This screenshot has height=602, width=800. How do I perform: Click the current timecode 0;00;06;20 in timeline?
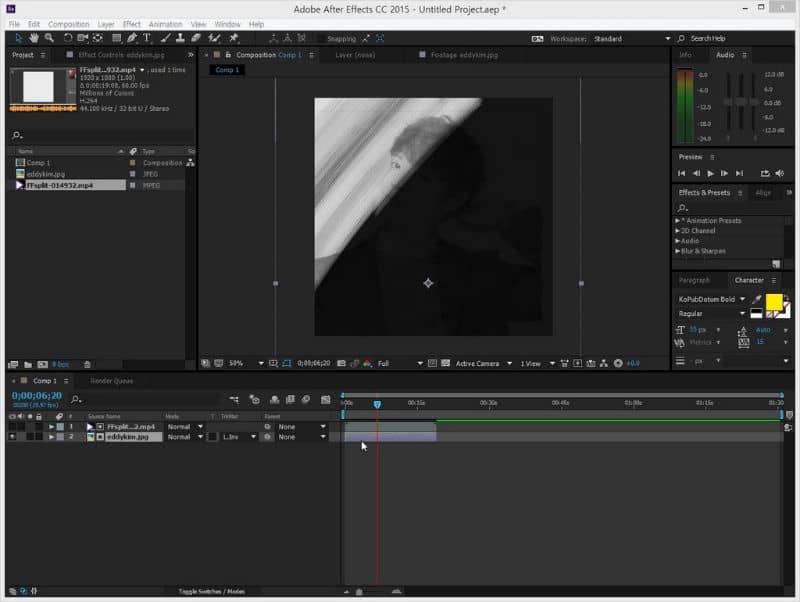36,396
